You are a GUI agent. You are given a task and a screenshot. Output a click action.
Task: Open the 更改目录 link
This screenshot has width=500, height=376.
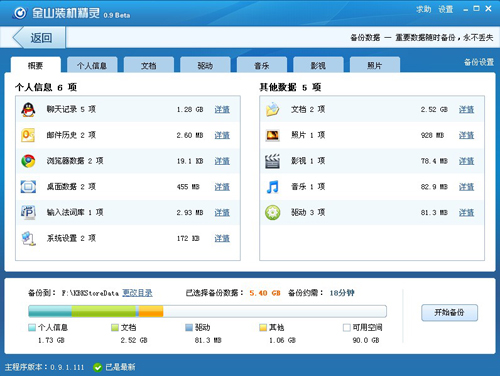(137, 293)
